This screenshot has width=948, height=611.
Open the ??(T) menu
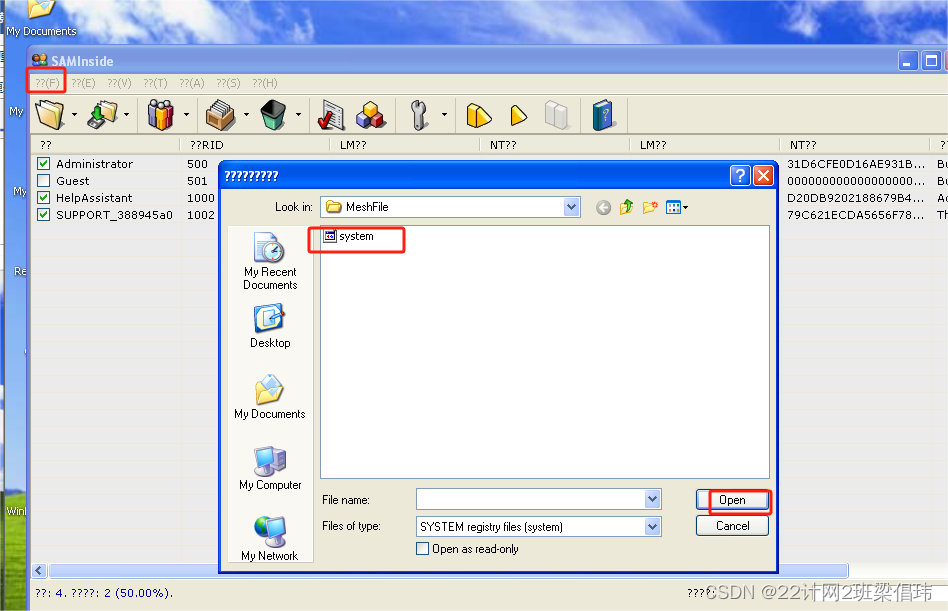point(155,83)
